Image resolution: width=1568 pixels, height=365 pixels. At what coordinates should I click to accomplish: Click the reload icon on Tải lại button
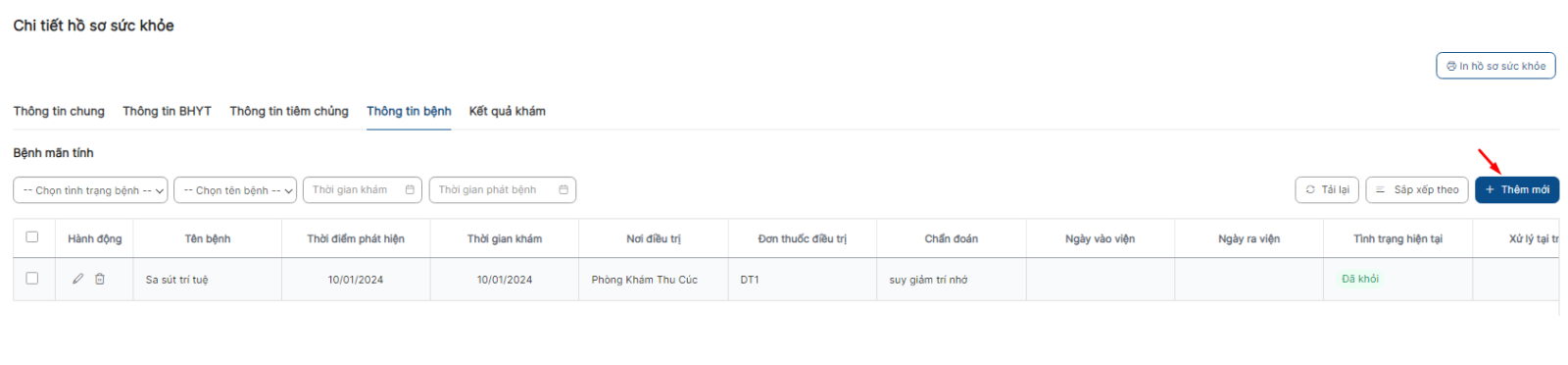(x=1310, y=189)
